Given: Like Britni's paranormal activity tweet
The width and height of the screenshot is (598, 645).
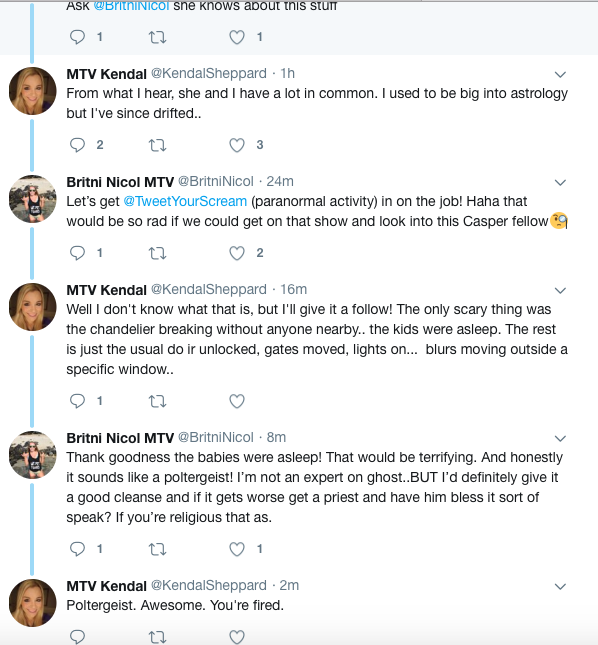Looking at the screenshot, I should tap(237, 253).
